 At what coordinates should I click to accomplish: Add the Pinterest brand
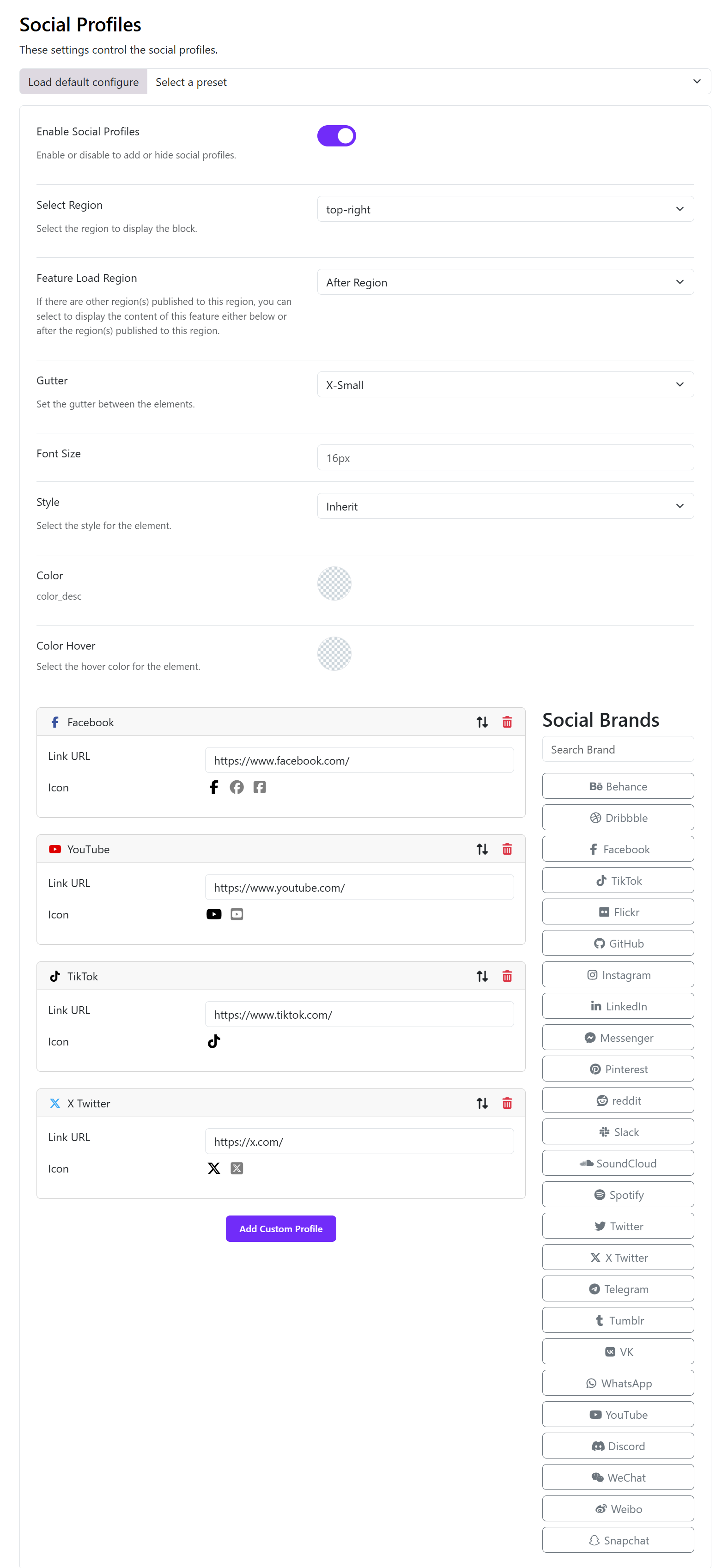618,1070
